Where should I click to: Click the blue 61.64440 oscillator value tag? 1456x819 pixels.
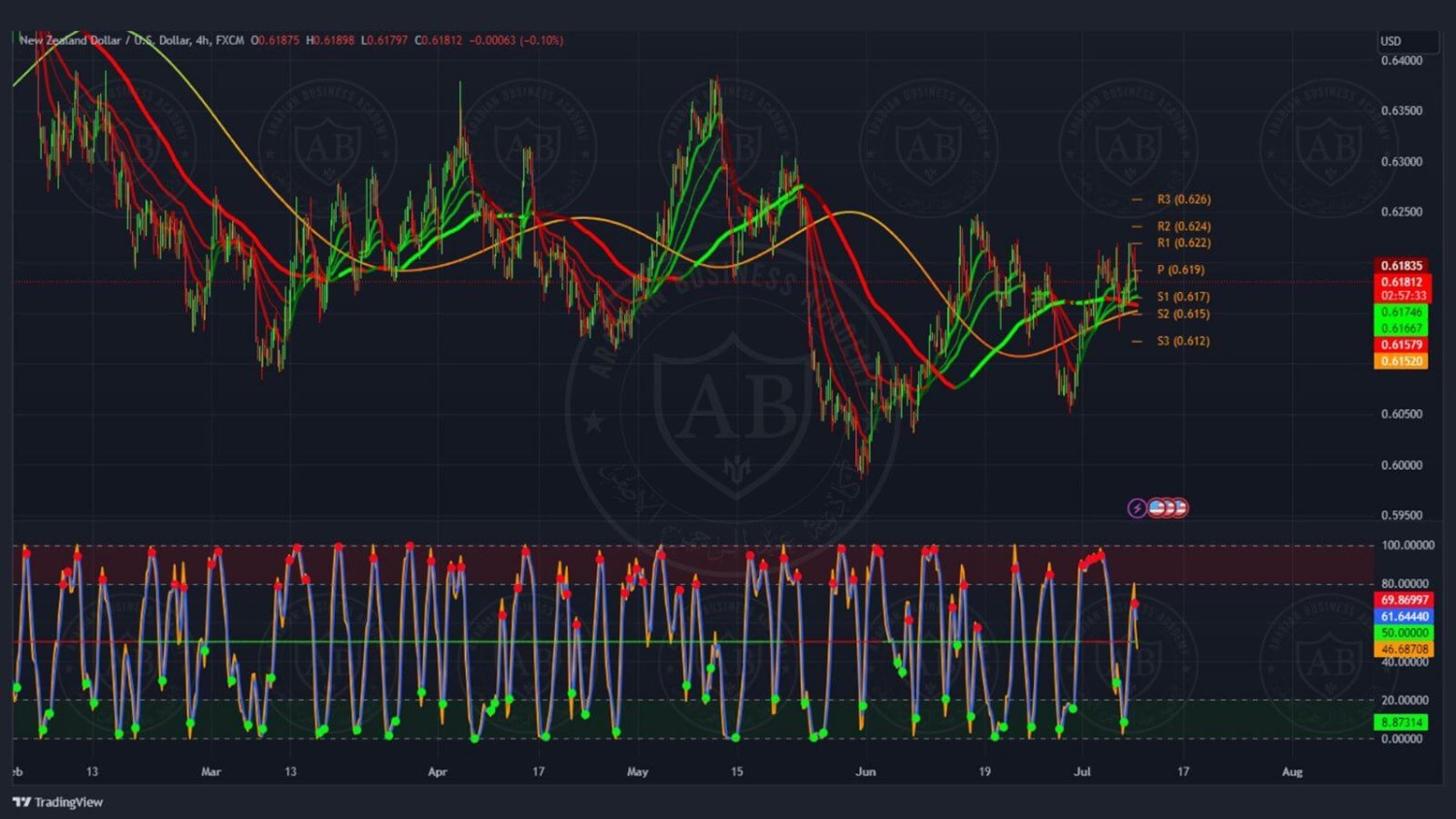click(x=1404, y=616)
